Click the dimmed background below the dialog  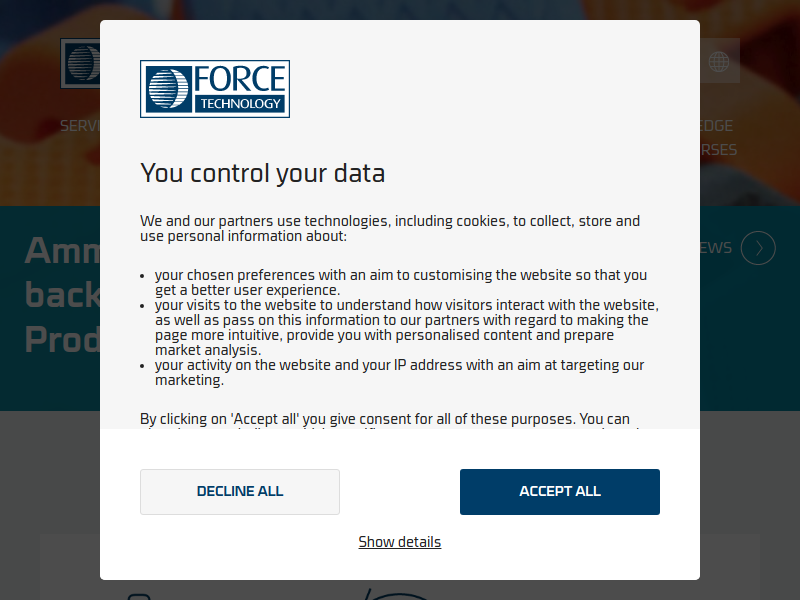[x=400, y=590]
